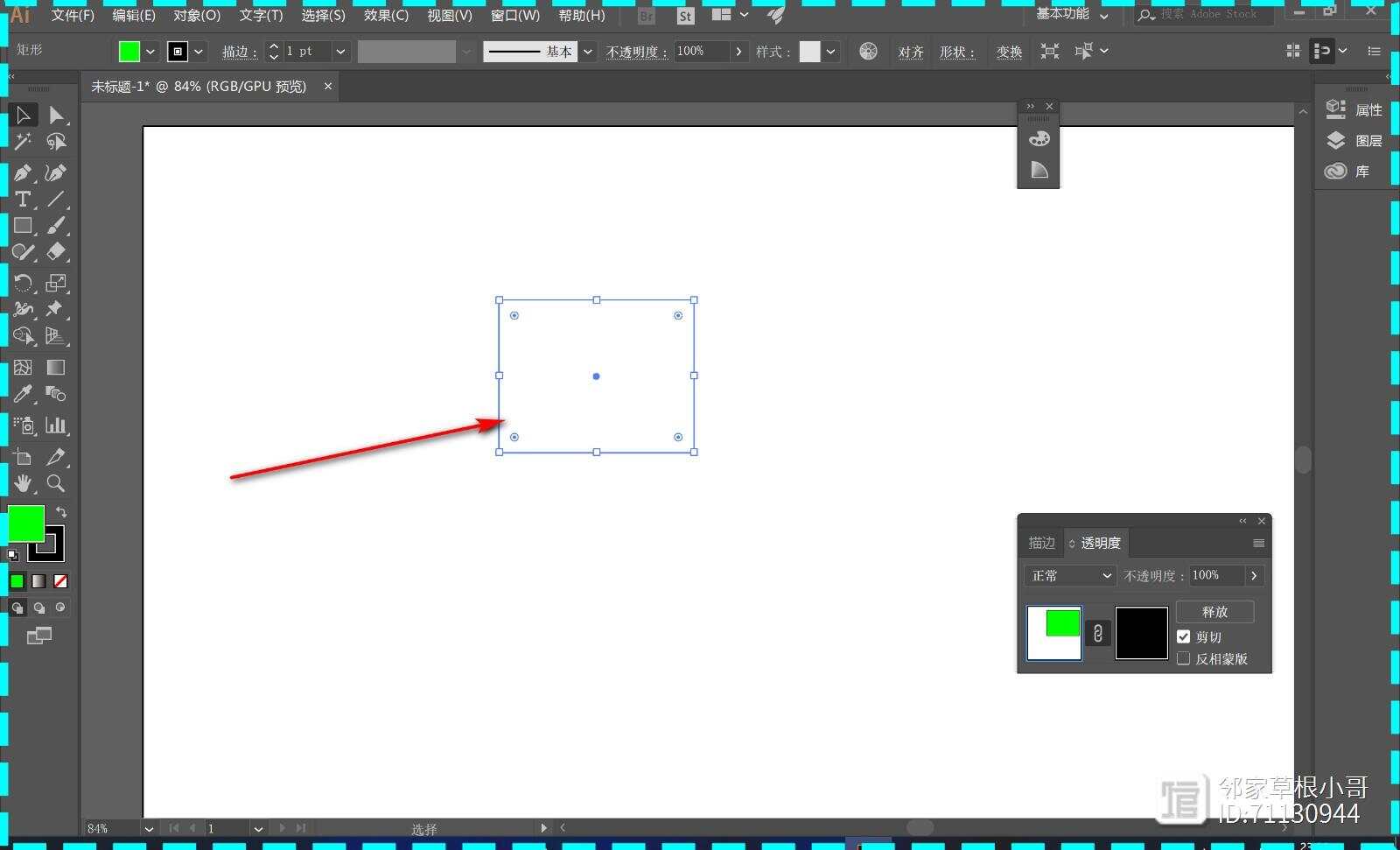Screen dimensions: 1400x850
Task: Select the Type tool
Action: click(24, 199)
